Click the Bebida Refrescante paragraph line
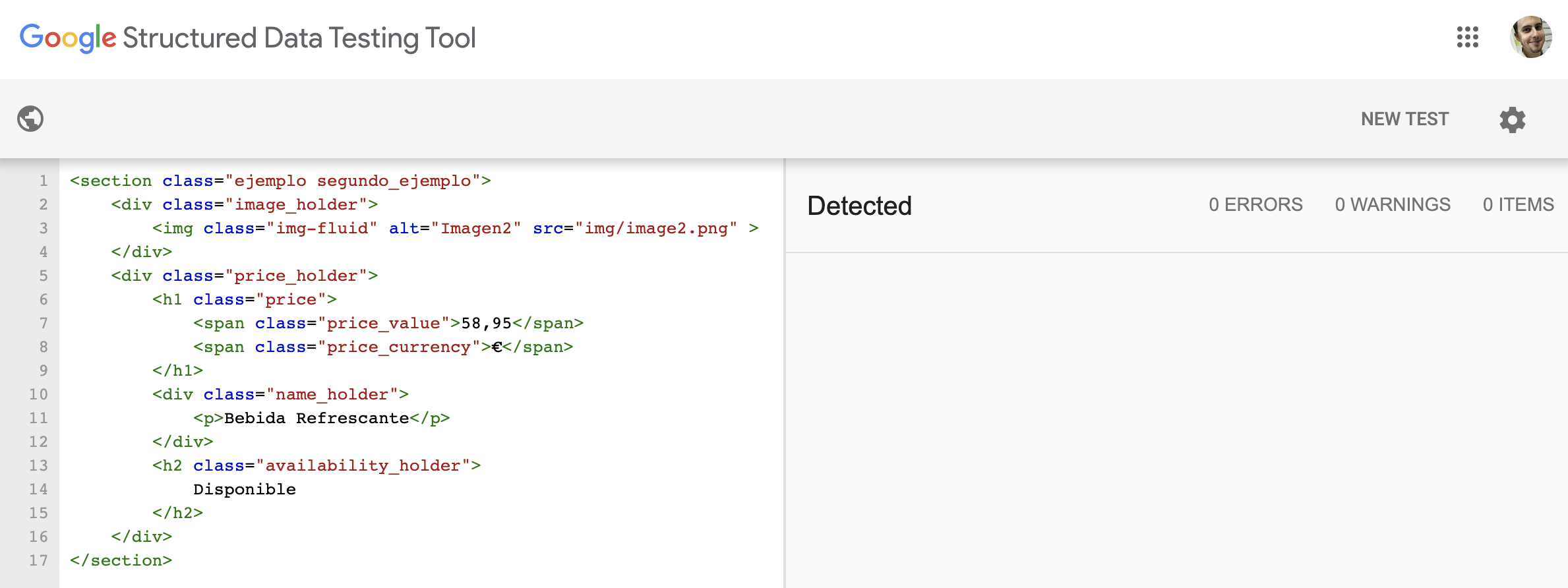The height and width of the screenshot is (588, 1568). pyautogui.click(x=322, y=418)
